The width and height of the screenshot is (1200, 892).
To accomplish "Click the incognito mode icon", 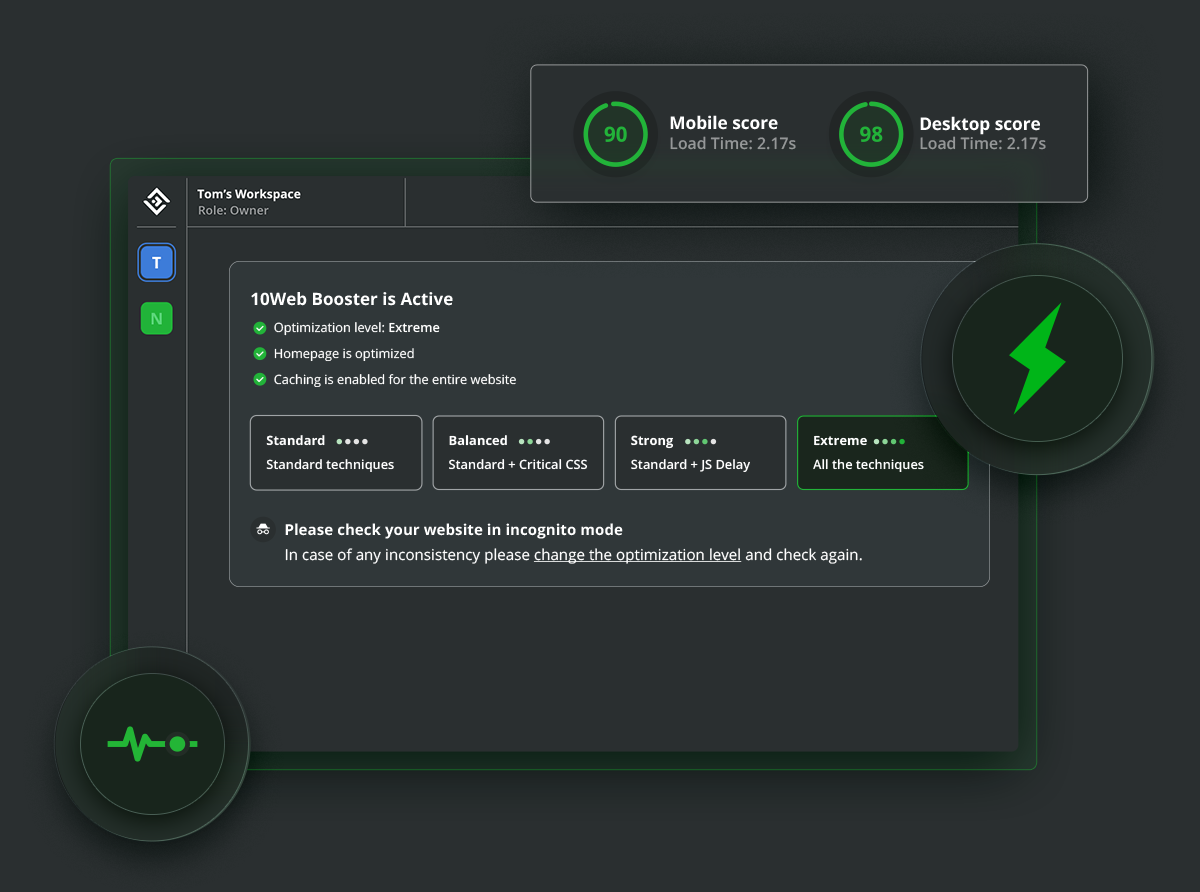I will coord(262,530).
